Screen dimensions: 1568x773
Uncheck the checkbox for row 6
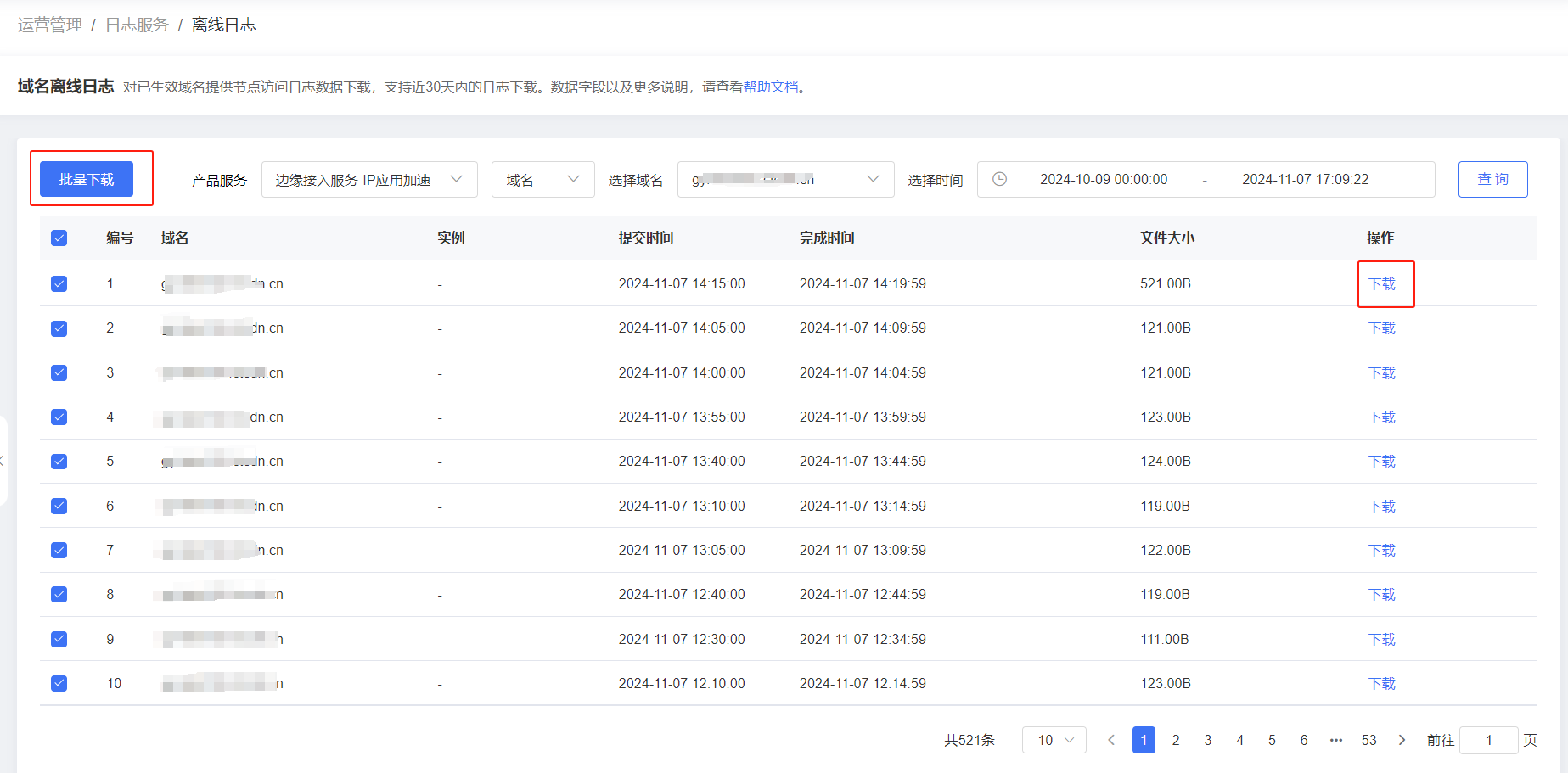tap(59, 506)
